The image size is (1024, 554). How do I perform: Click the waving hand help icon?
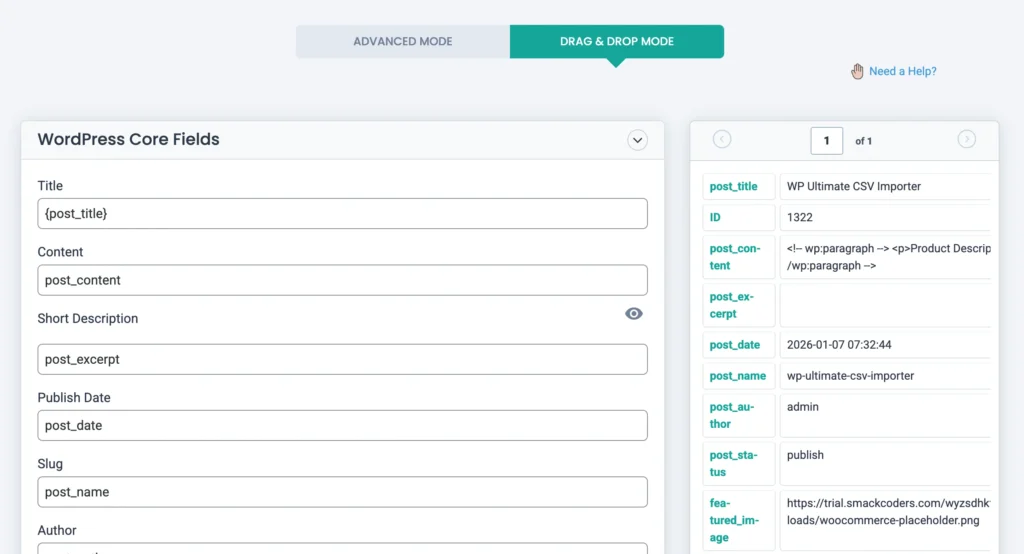tap(857, 71)
